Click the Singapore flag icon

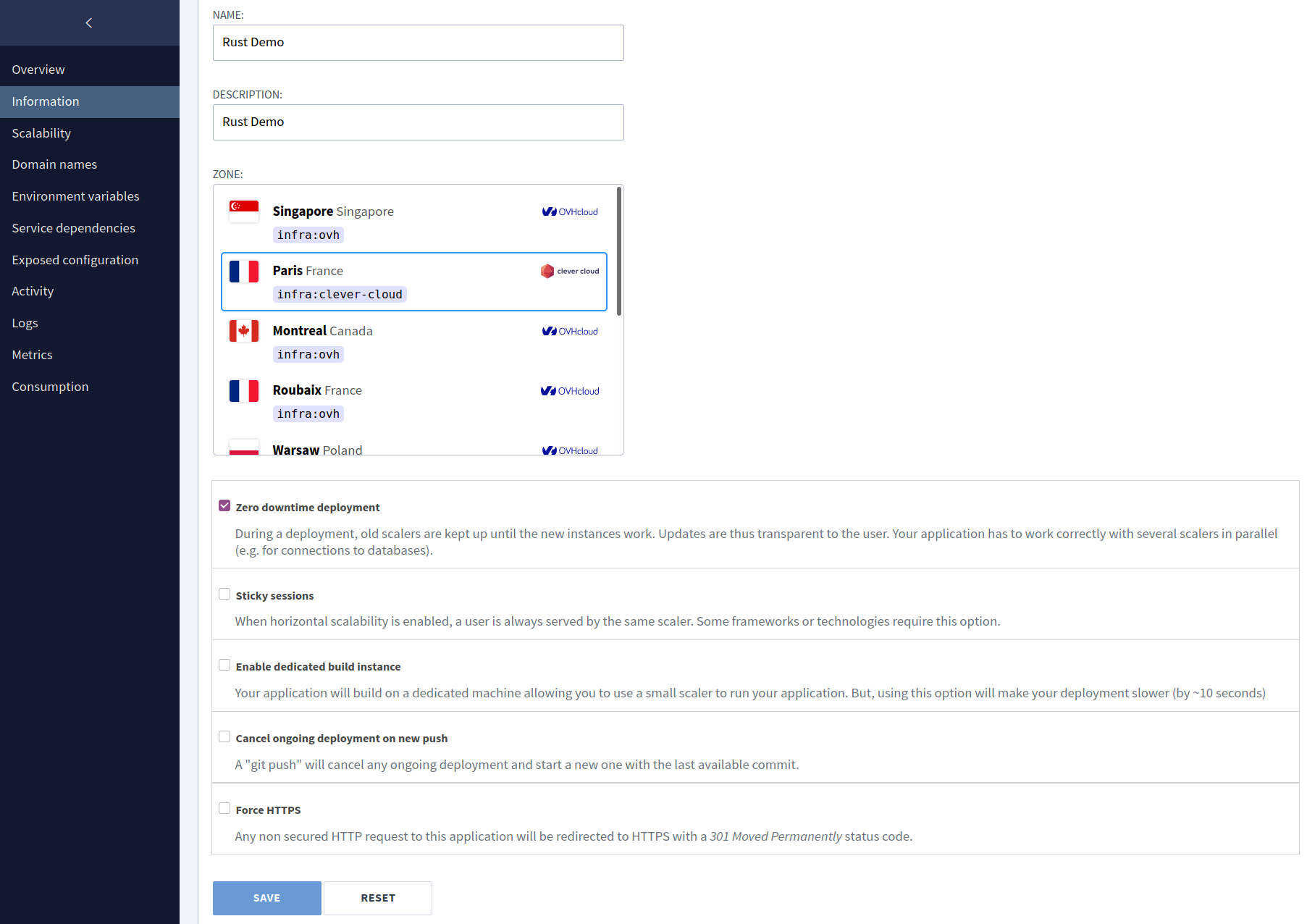point(244,211)
